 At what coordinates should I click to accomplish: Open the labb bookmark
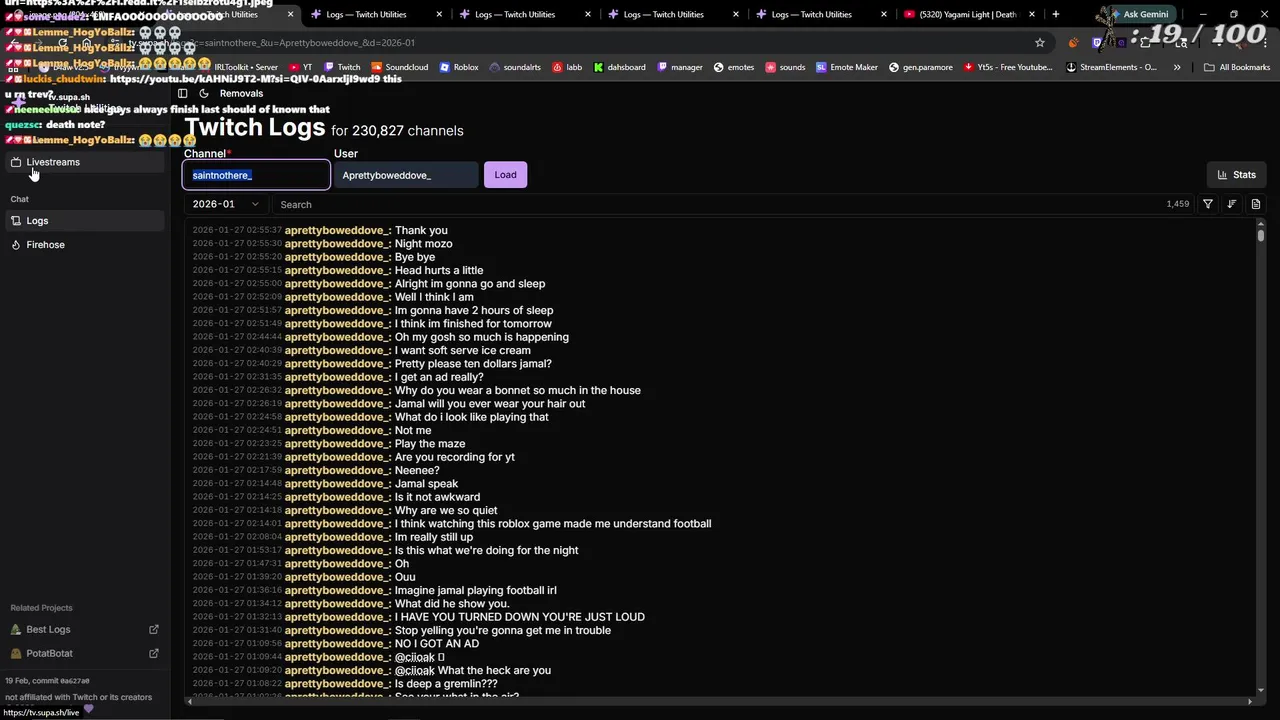pyautogui.click(x=567, y=67)
